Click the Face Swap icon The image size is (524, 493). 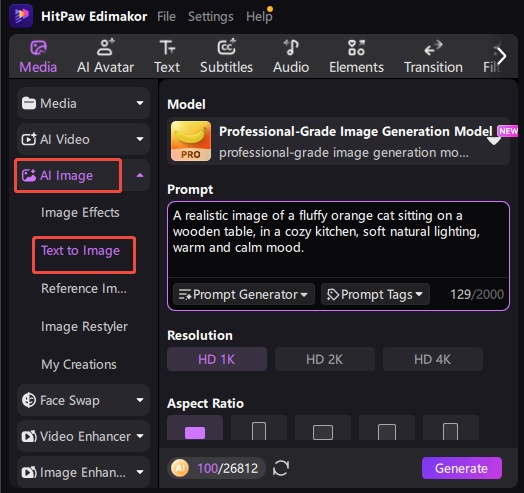coord(29,400)
